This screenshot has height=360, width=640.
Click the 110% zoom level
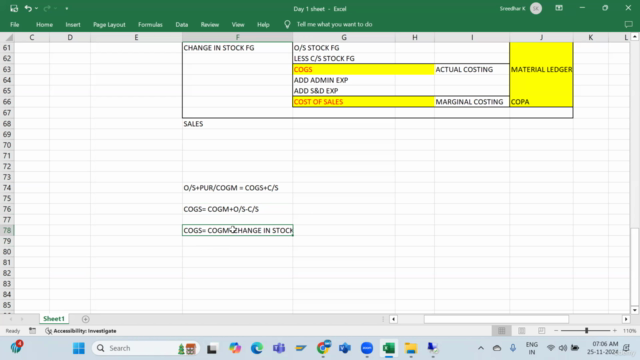click(x=629, y=331)
